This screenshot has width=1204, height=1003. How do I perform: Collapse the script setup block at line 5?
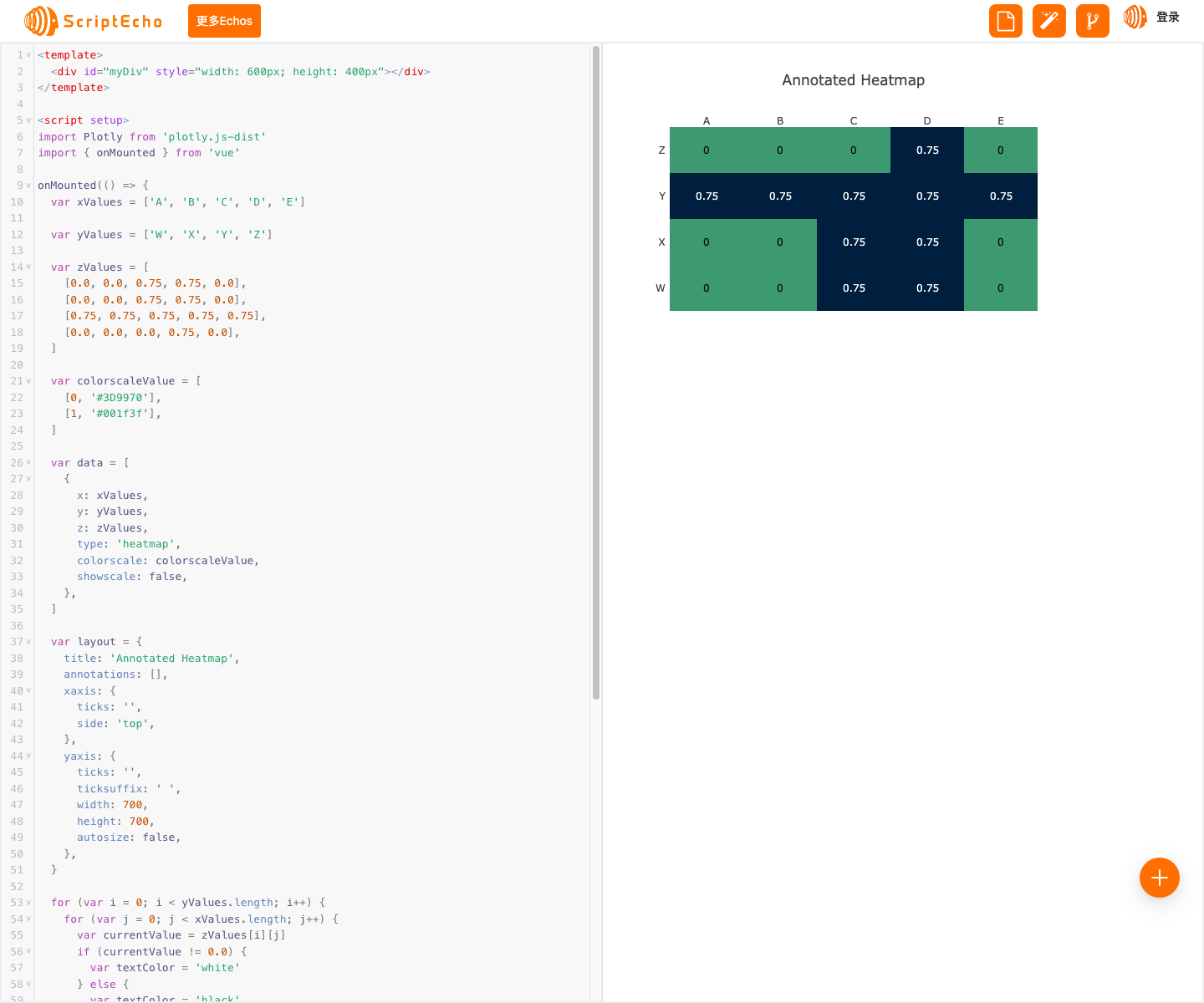click(28, 120)
